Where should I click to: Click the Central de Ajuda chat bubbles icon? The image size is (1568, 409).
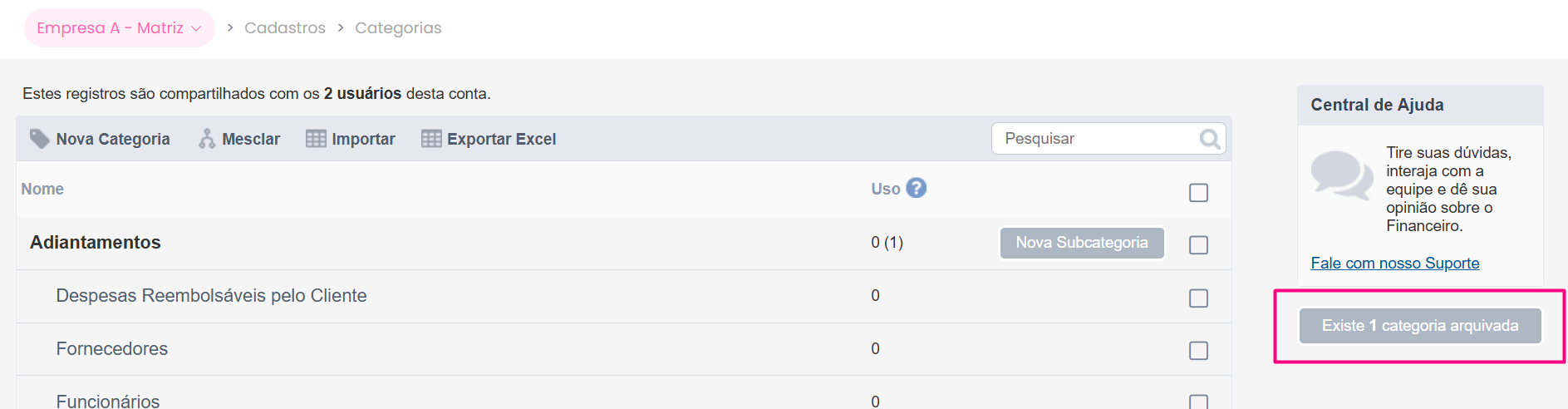[x=1341, y=175]
